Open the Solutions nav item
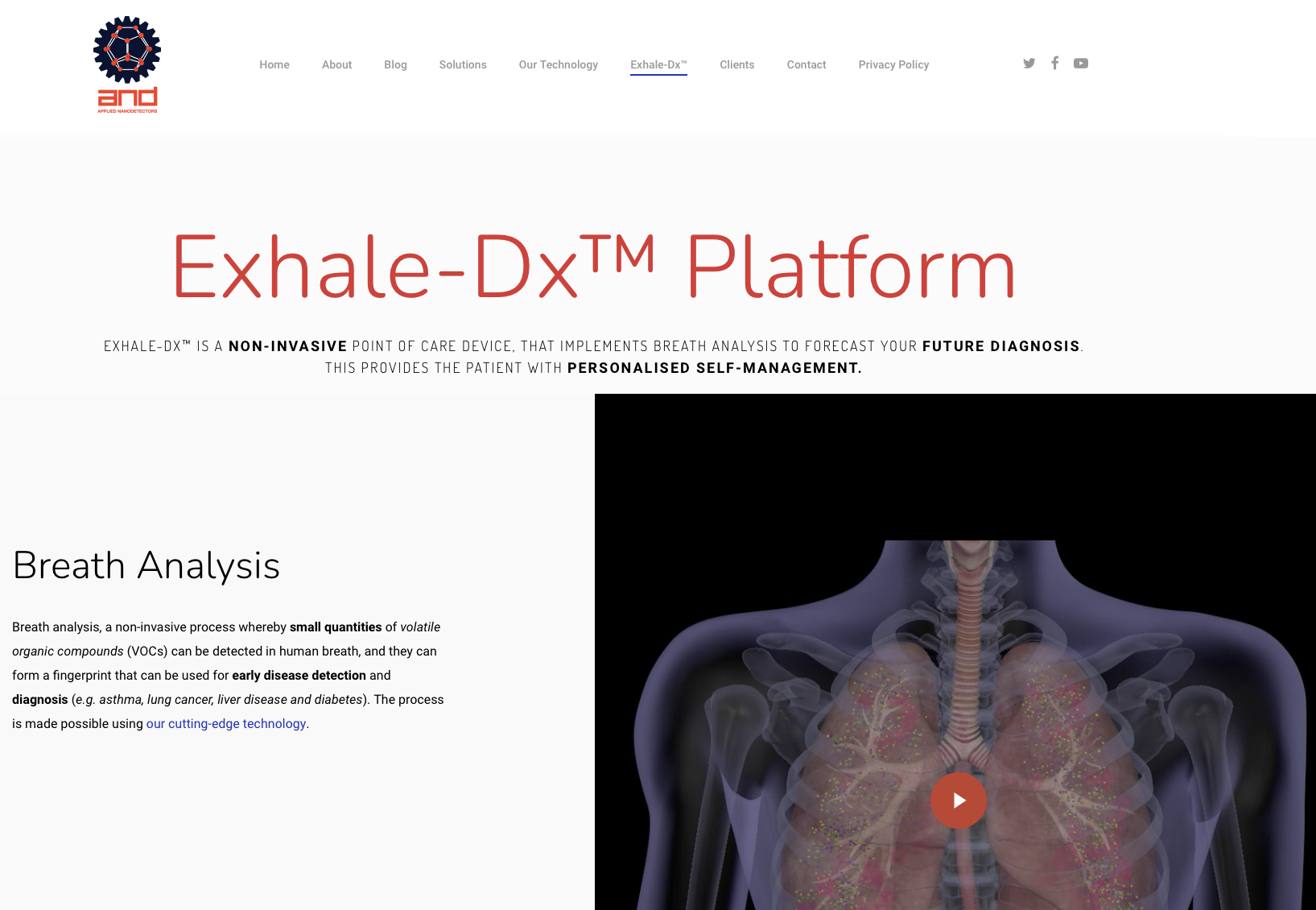Viewport: 1316px width, 910px height. pos(463,65)
